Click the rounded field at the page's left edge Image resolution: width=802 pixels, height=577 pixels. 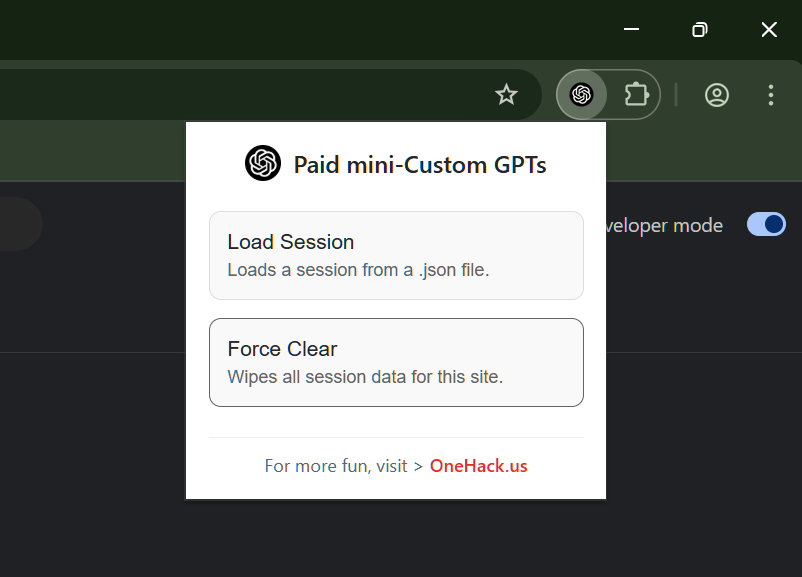pos(18,224)
